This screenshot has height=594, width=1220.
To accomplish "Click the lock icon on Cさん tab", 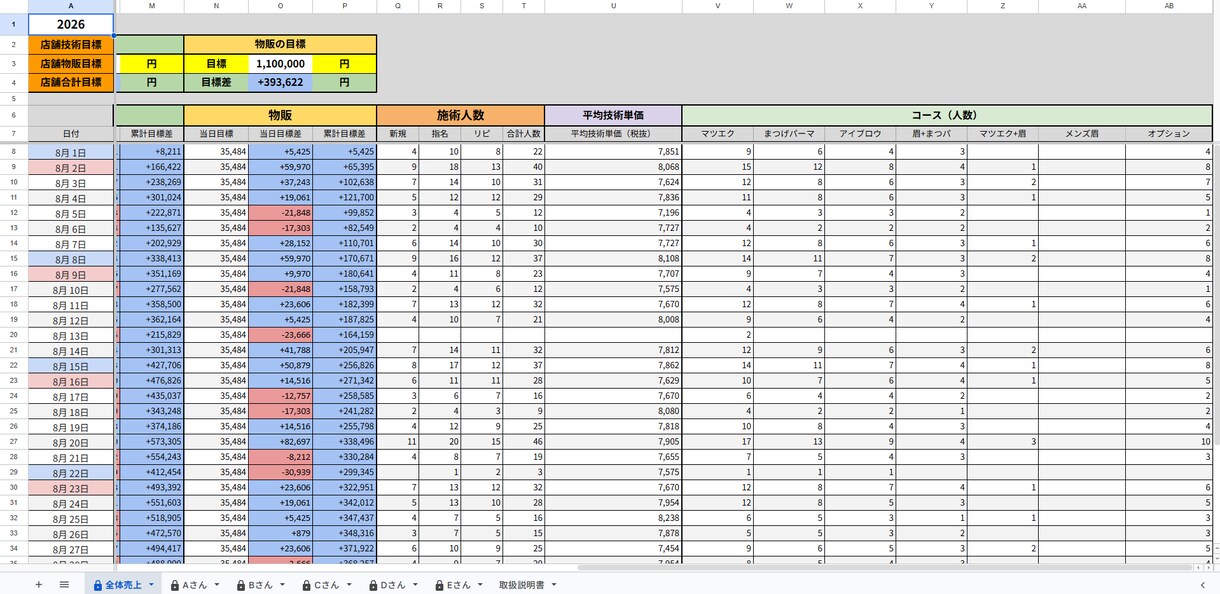I will 307,585.
